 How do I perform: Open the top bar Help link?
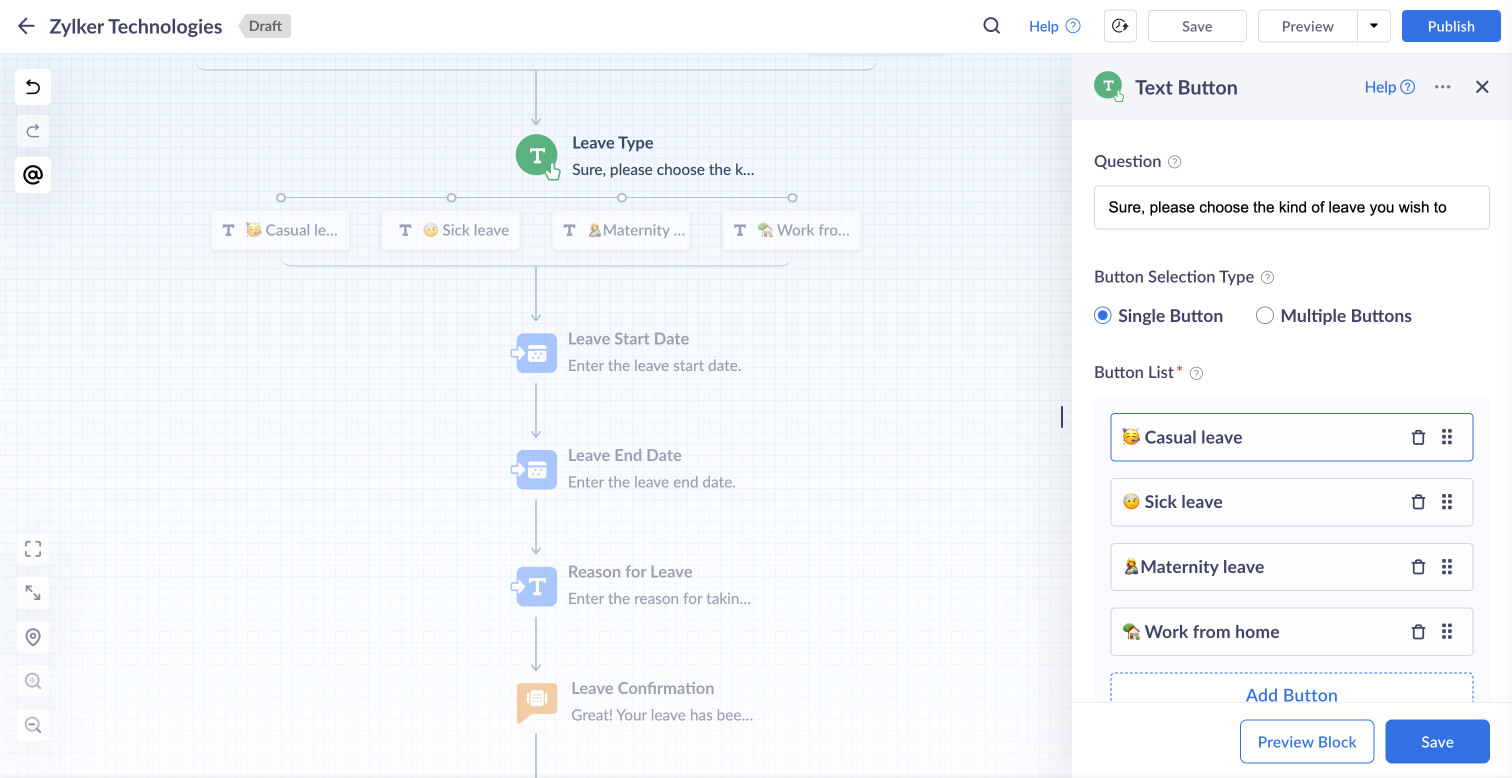tap(1054, 26)
